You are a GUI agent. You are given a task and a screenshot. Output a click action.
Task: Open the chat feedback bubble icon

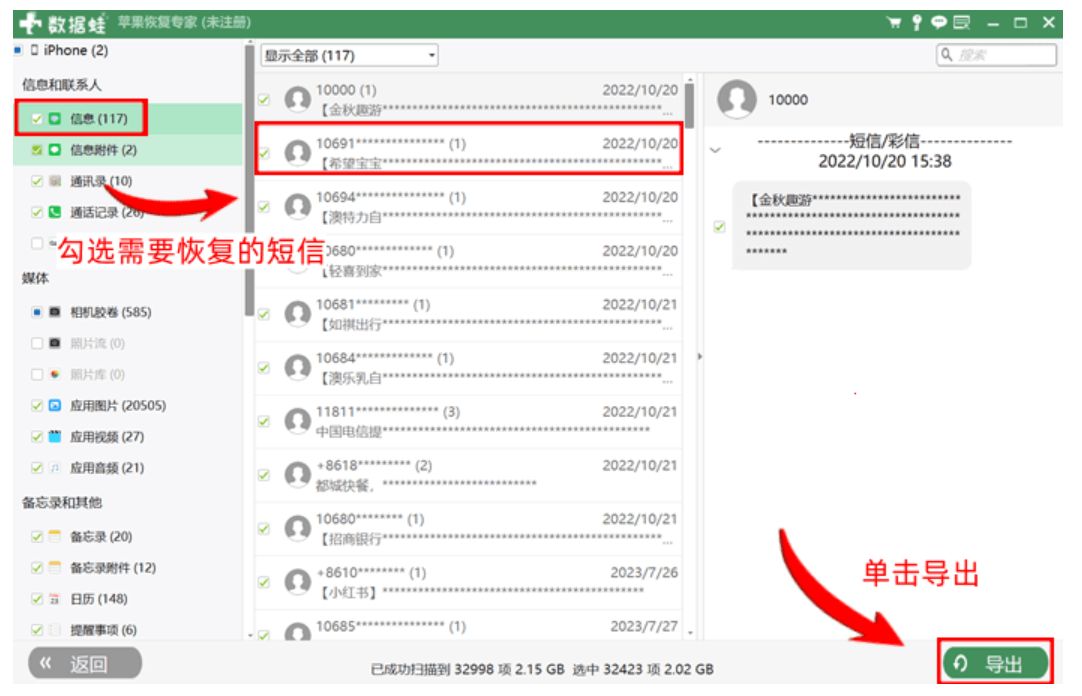[x=938, y=22]
